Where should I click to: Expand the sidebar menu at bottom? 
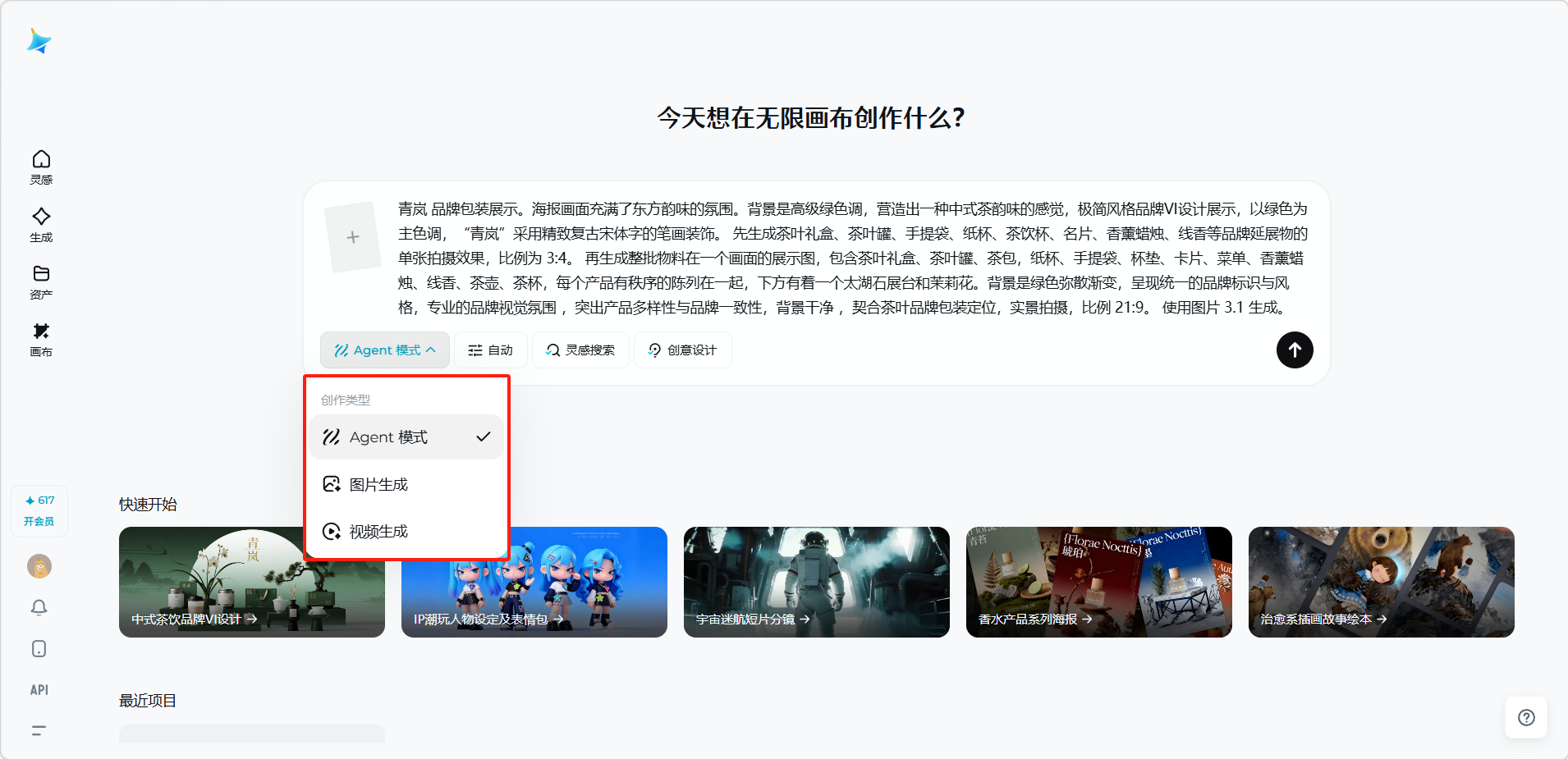point(39,730)
